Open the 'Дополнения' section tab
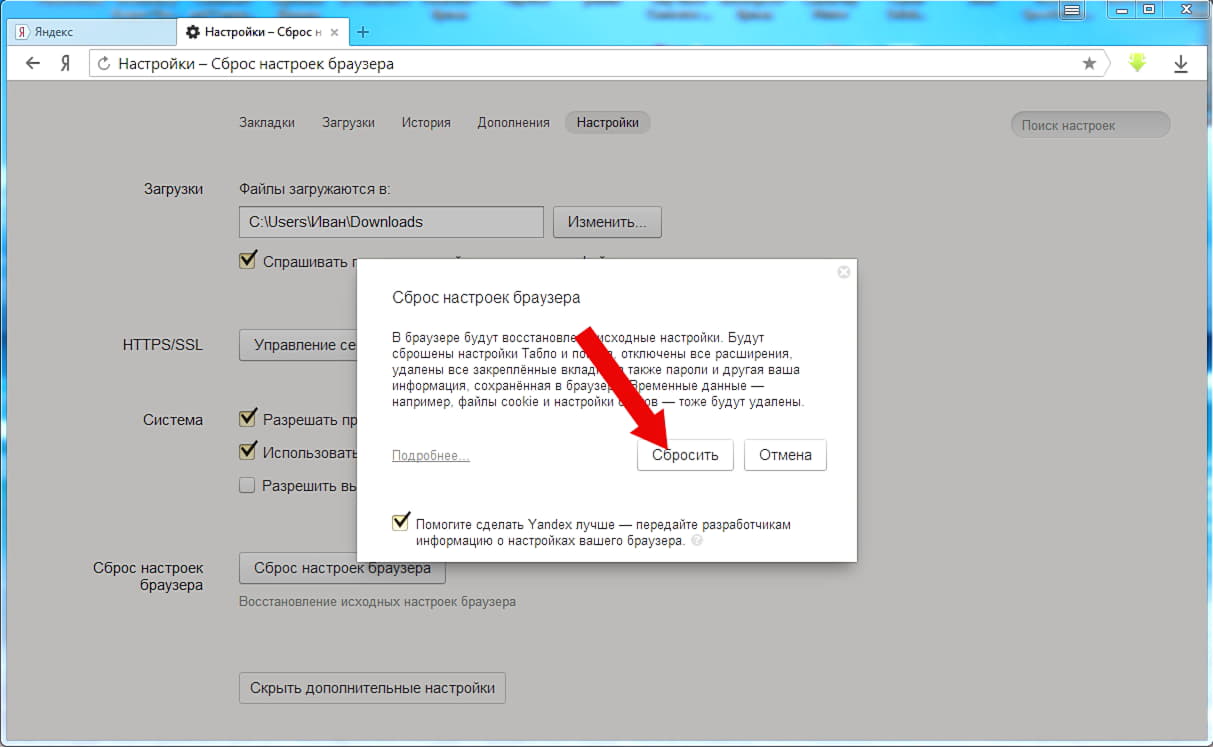Image resolution: width=1213 pixels, height=747 pixels. click(513, 123)
